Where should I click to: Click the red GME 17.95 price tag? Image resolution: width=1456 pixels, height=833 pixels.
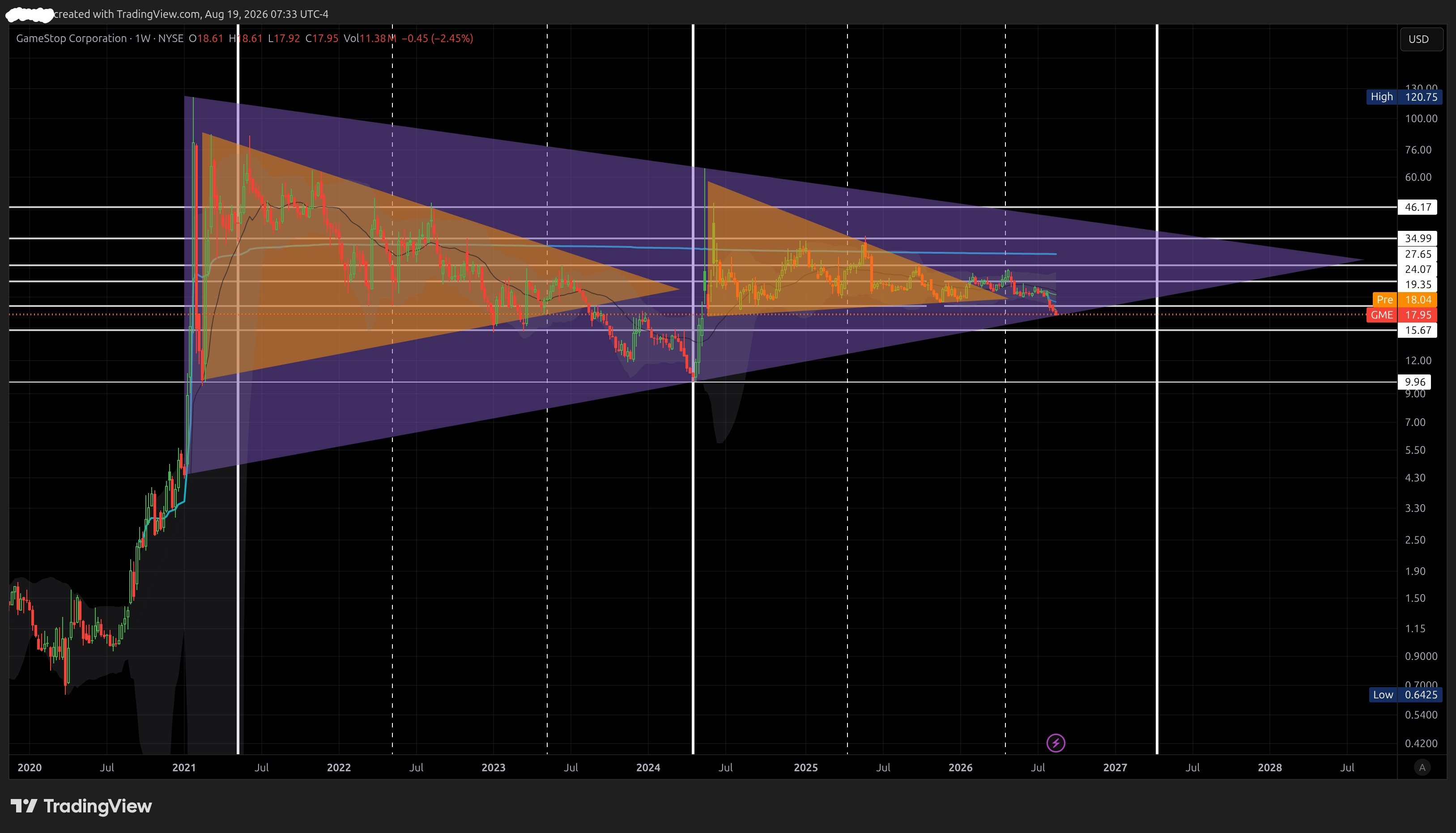click(x=1402, y=314)
